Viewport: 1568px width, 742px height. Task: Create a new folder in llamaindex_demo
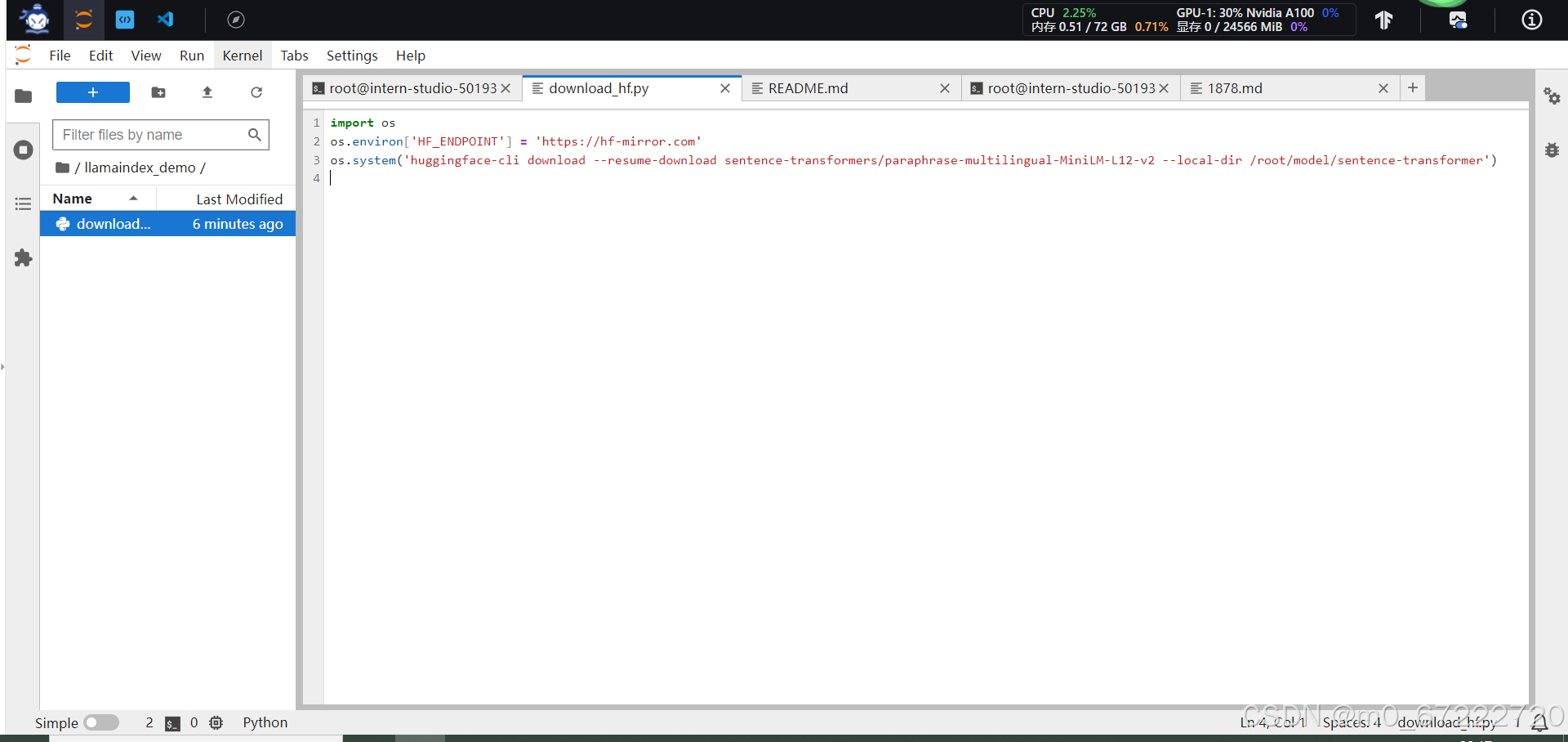pyautogui.click(x=158, y=92)
